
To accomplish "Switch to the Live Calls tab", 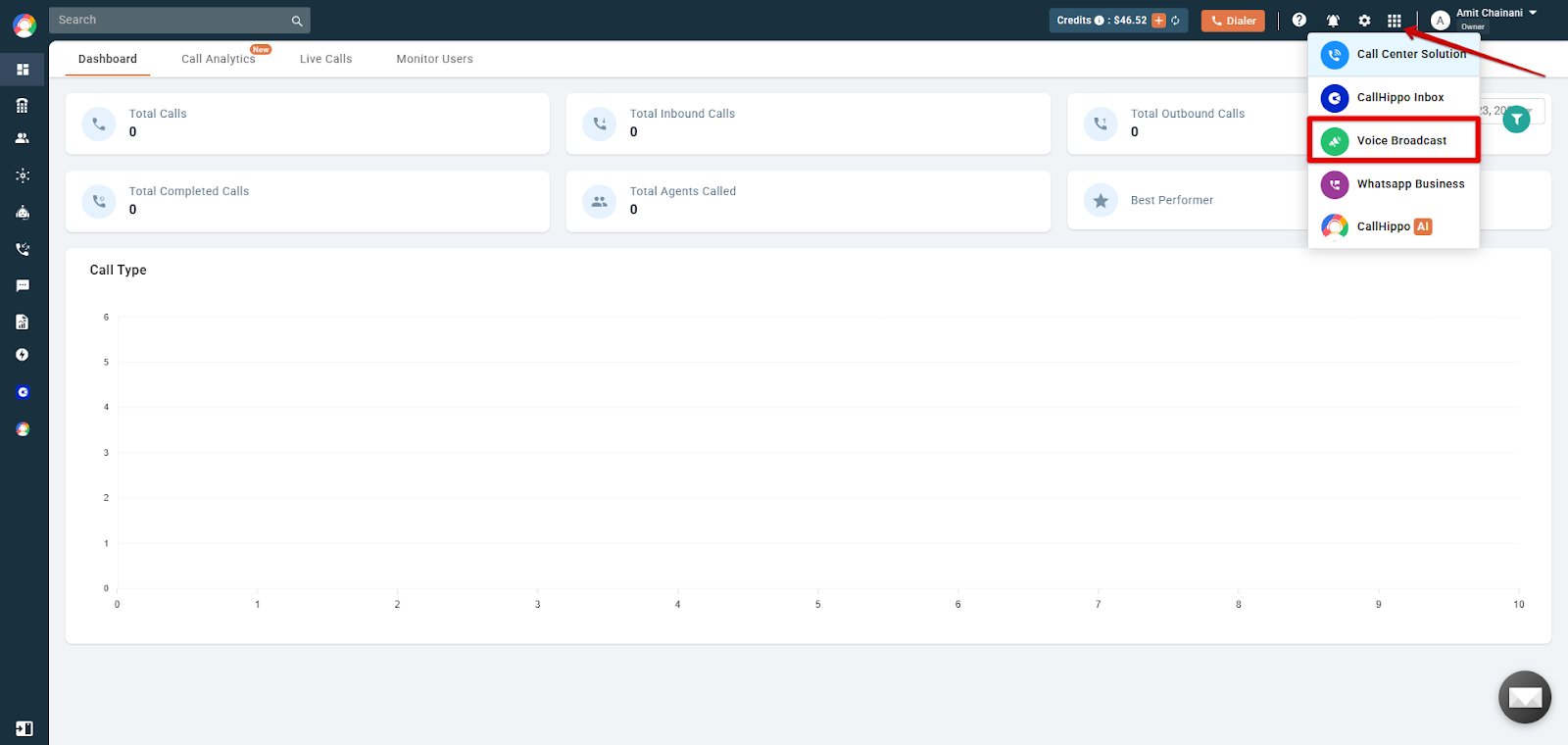I will [x=325, y=59].
